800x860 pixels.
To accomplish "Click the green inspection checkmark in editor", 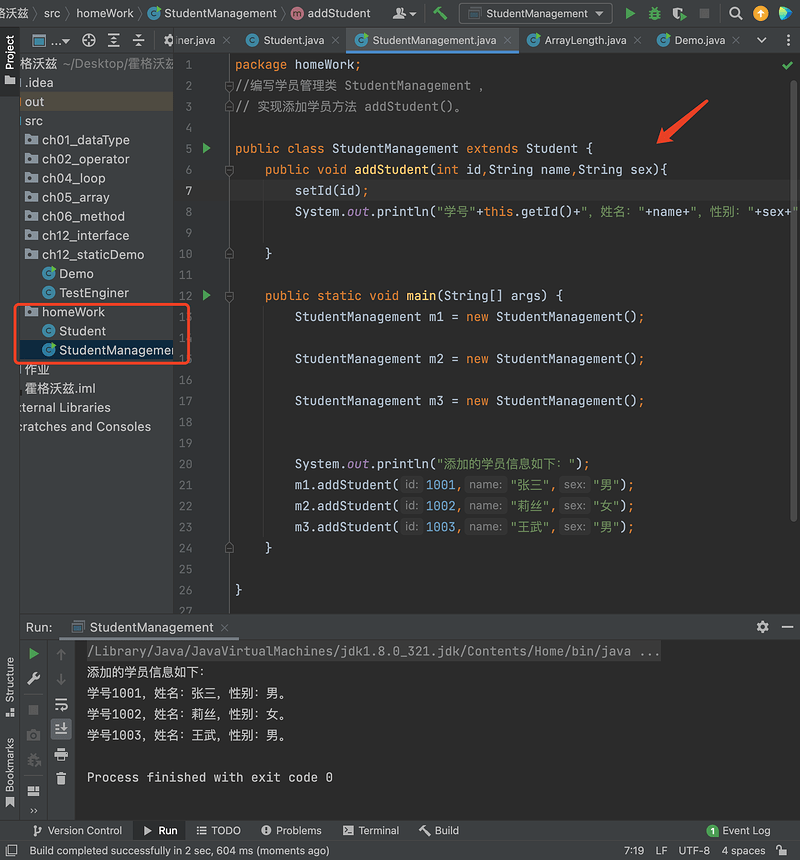I will 787,65.
